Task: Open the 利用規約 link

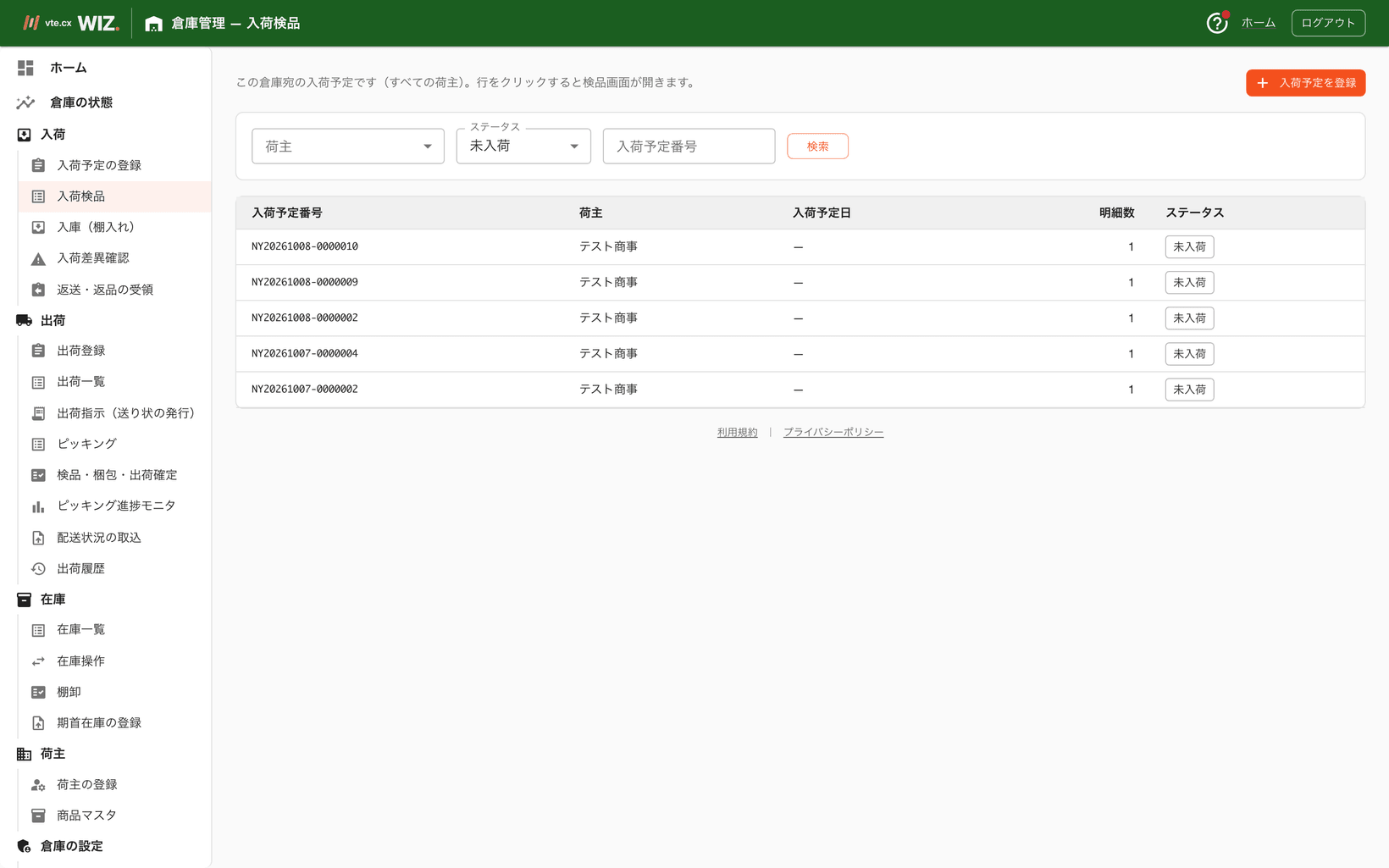Action: [737, 432]
